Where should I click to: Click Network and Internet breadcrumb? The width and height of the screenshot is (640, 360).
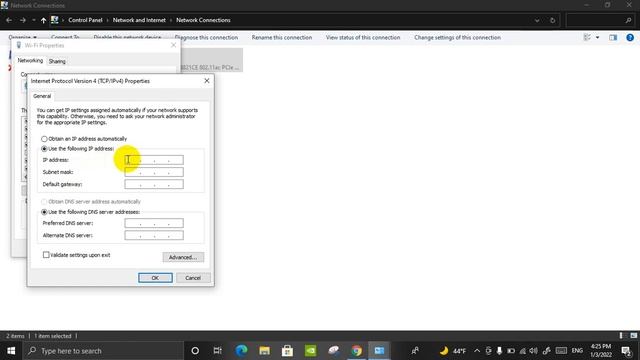(139, 20)
